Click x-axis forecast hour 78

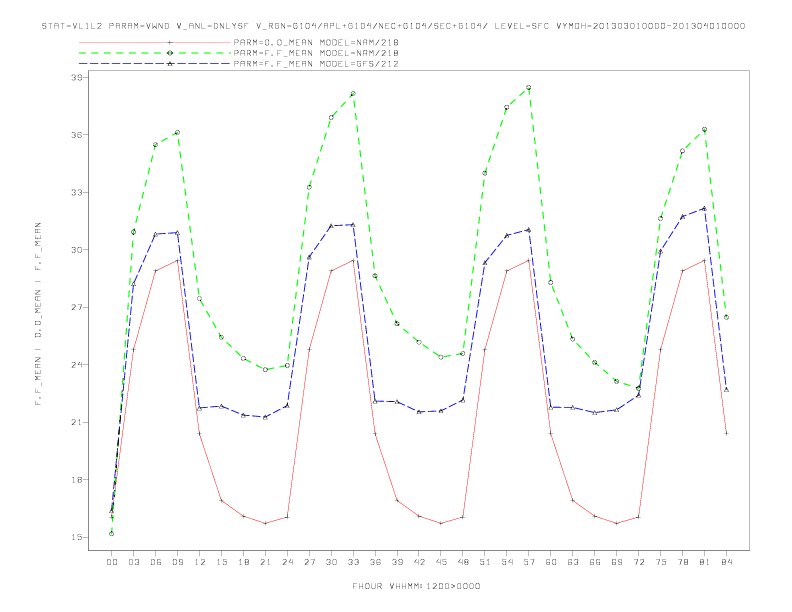coord(683,562)
